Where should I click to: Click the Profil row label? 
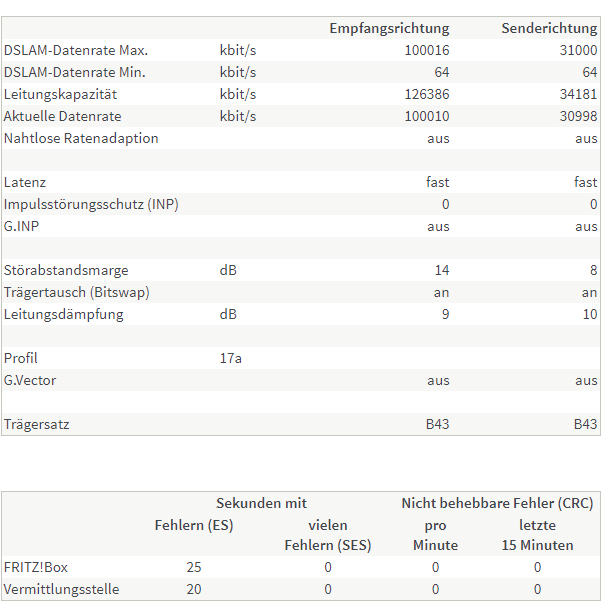tap(20, 359)
